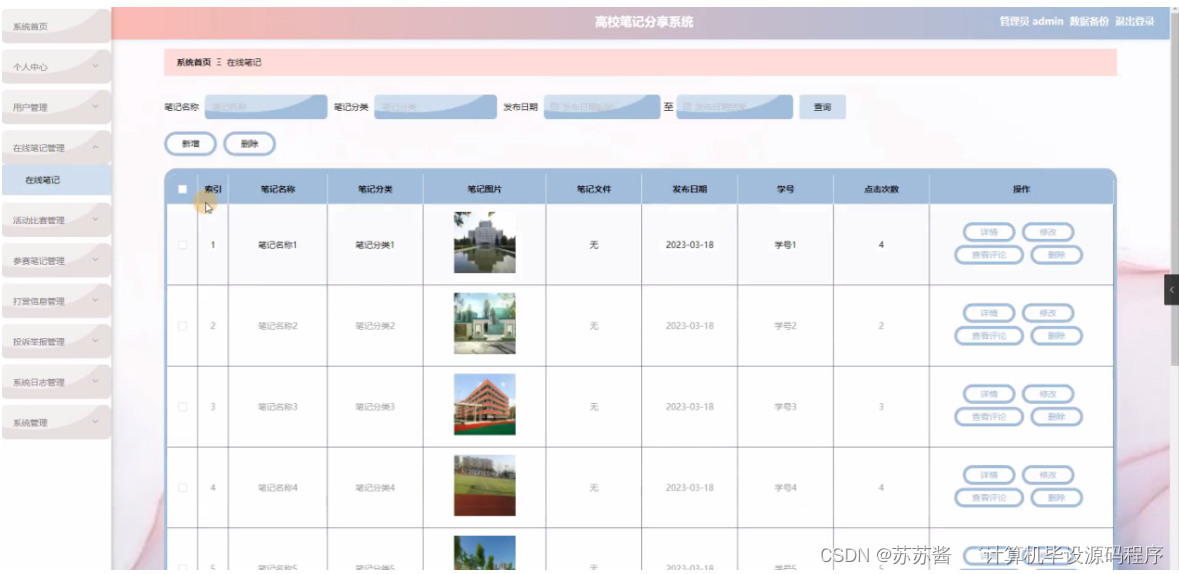Screen dimensions: 1179x574
Task: Click 删除 in the 笔记名称1 row
Action: pyautogui.click(x=1056, y=254)
